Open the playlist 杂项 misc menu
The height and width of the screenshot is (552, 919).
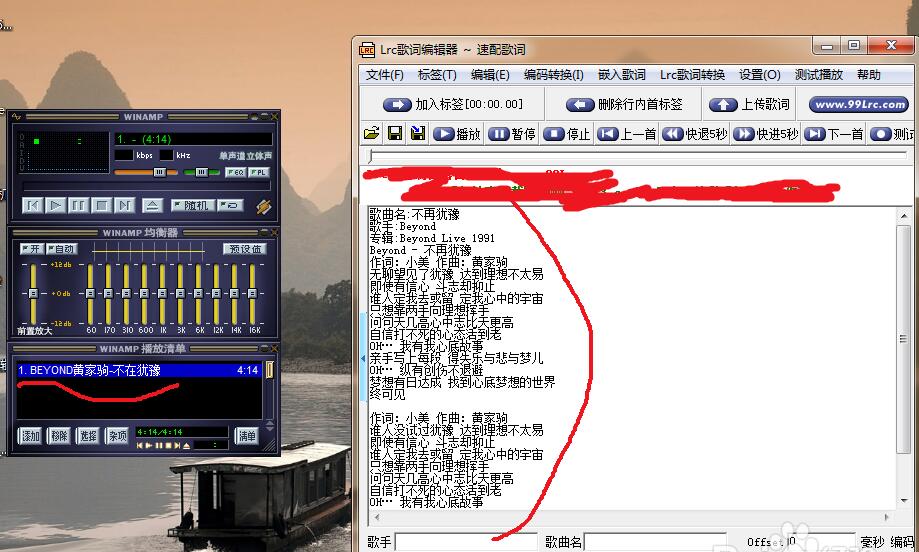(118, 436)
